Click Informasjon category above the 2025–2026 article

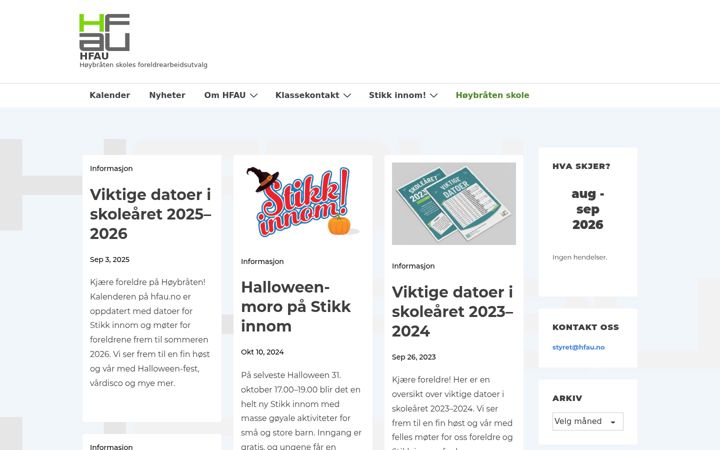point(111,169)
